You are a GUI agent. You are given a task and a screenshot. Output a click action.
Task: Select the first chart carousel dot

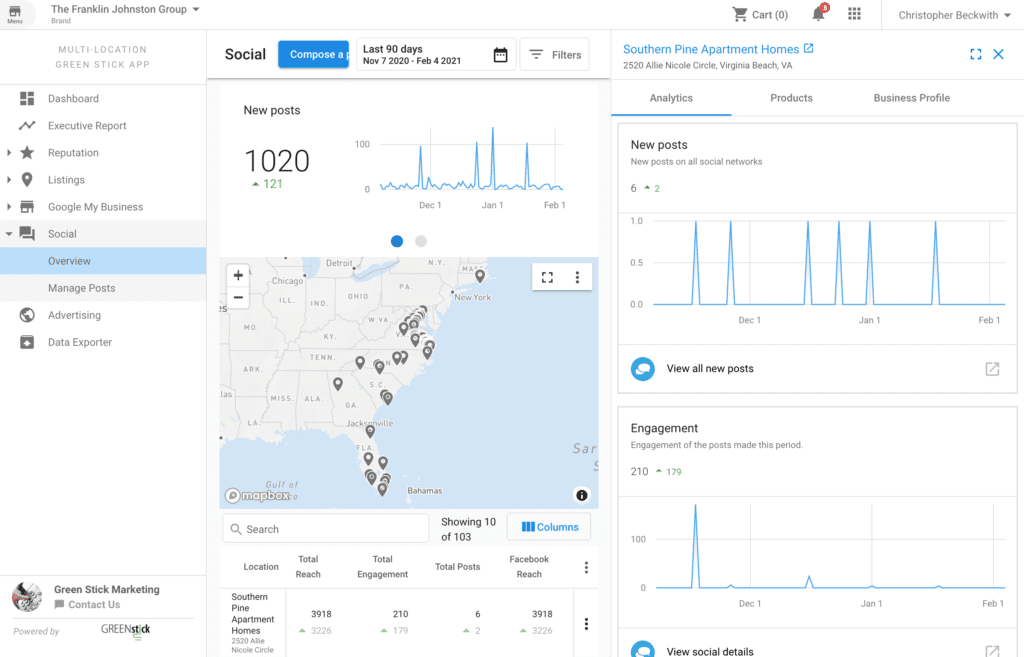[x=397, y=241]
